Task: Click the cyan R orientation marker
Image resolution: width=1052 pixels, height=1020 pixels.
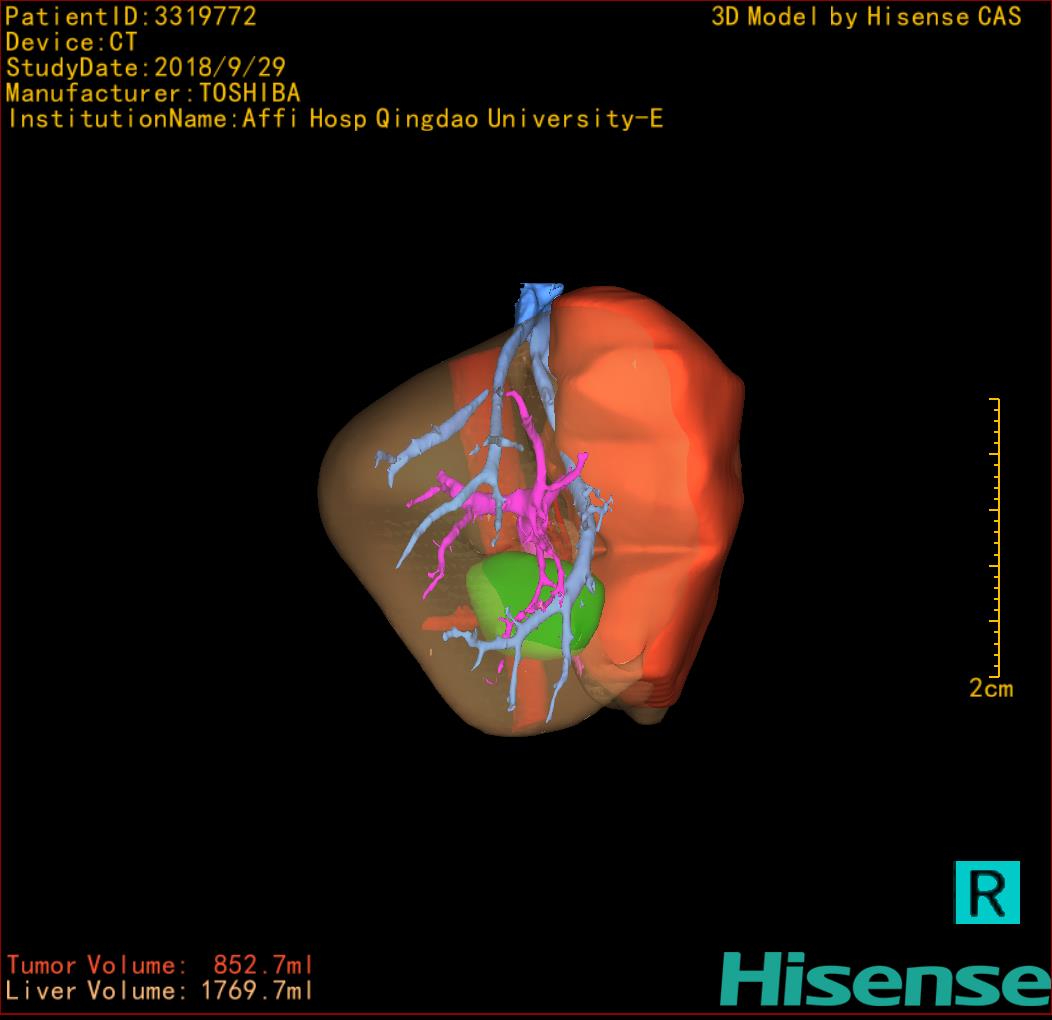Action: 987,891
